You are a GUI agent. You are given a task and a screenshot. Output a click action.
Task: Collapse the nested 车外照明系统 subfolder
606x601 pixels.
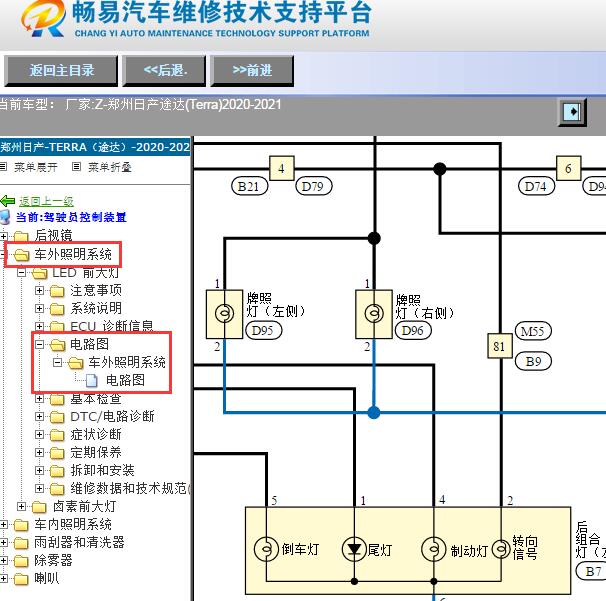tap(57, 362)
